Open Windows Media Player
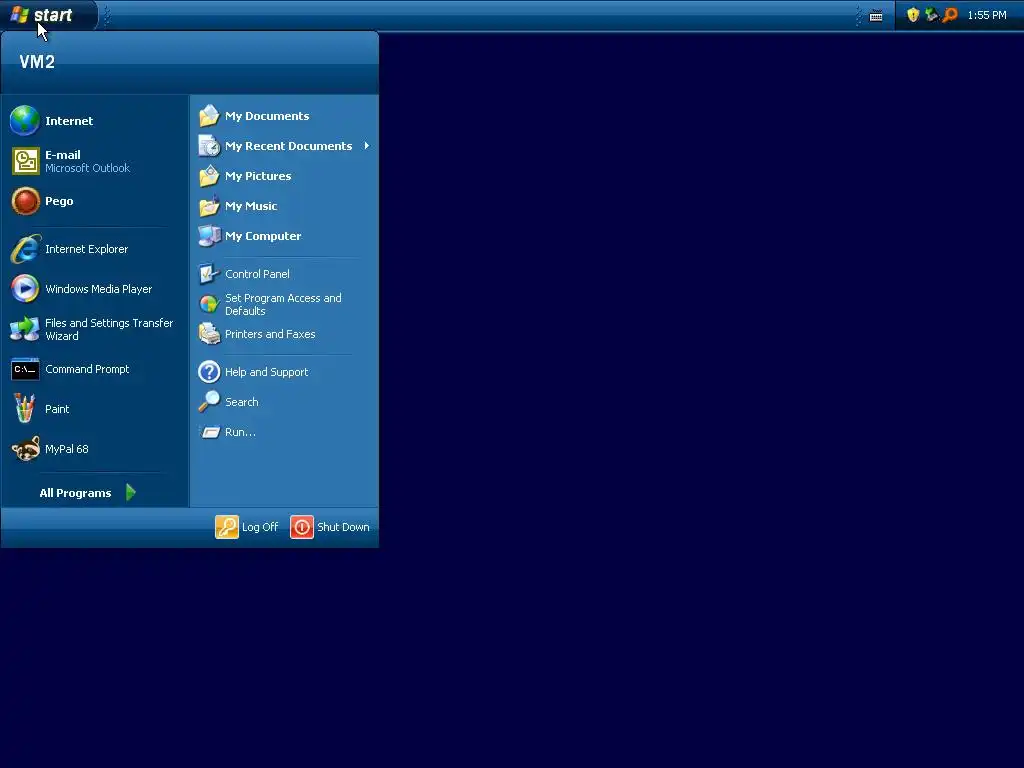This screenshot has width=1024, height=768. point(95,289)
